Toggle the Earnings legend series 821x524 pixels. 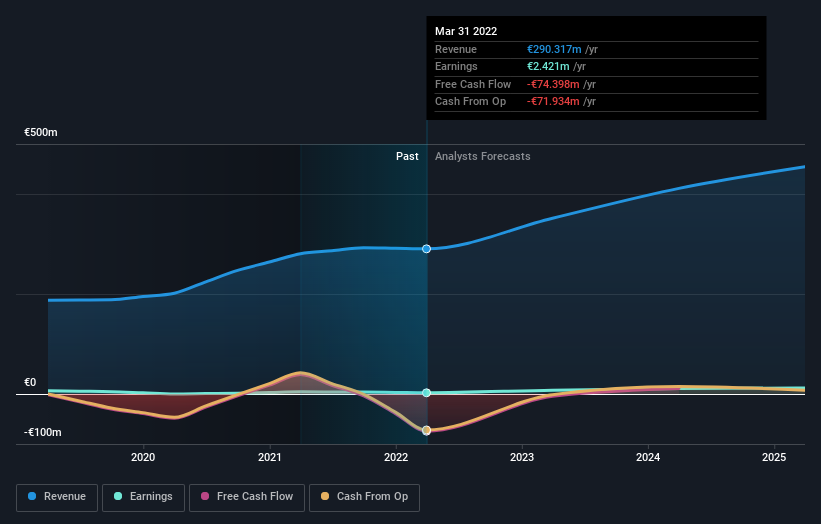(x=143, y=497)
